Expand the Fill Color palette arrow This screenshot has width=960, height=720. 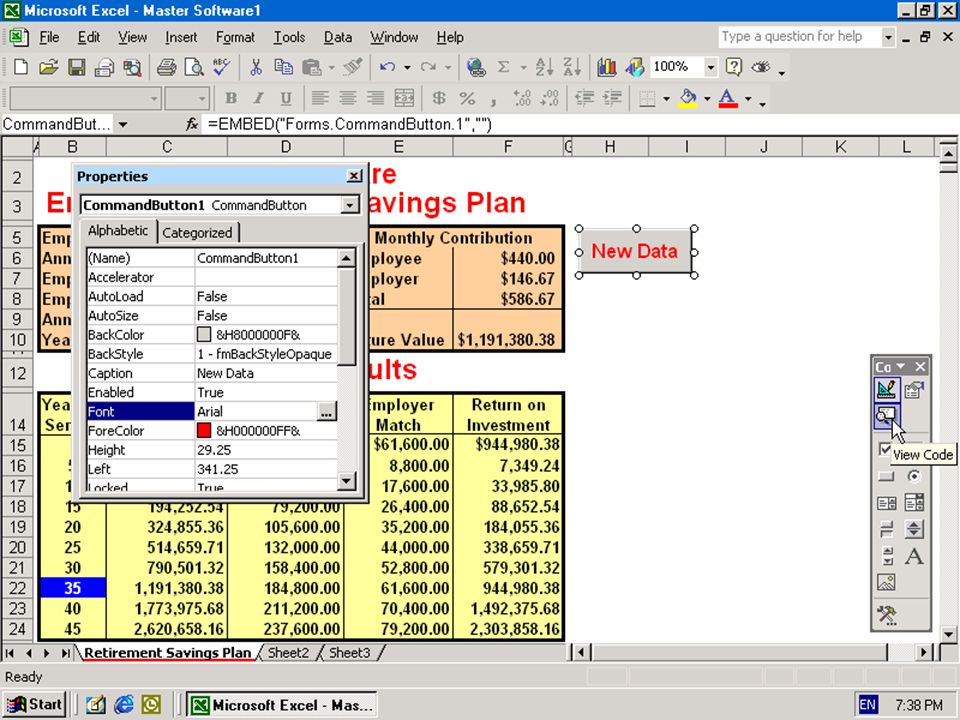click(x=707, y=98)
